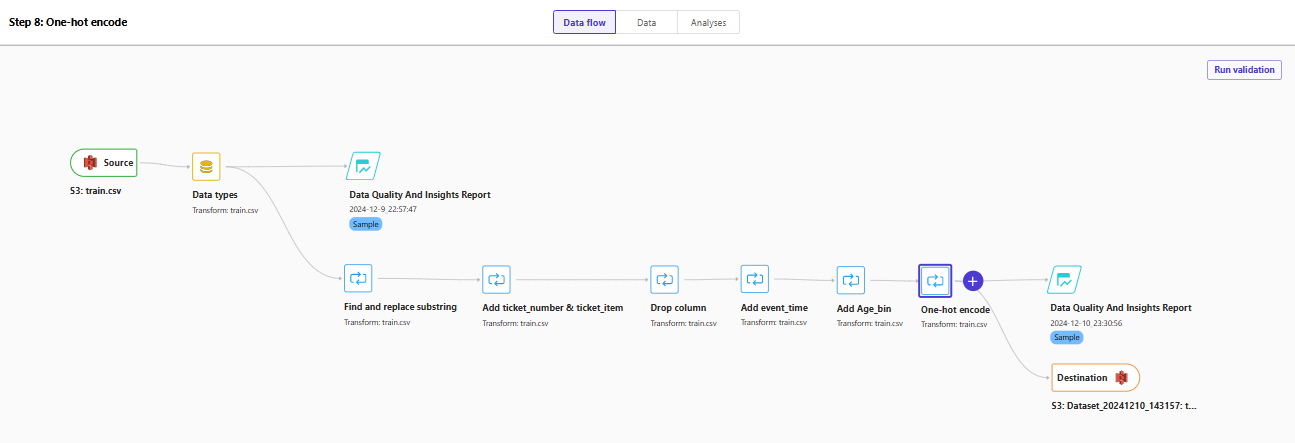Select the Add event_time transform node
The height and width of the screenshot is (443, 1295).
pos(755,279)
